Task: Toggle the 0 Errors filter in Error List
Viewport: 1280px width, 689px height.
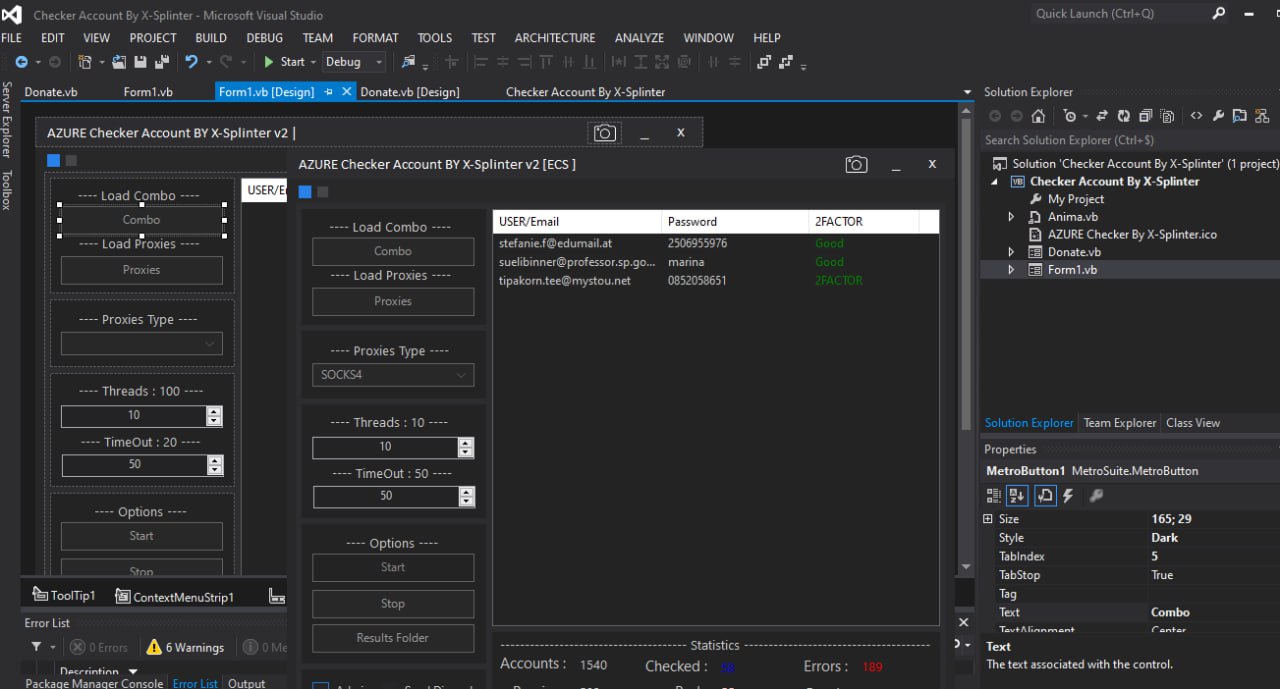Action: [99, 647]
